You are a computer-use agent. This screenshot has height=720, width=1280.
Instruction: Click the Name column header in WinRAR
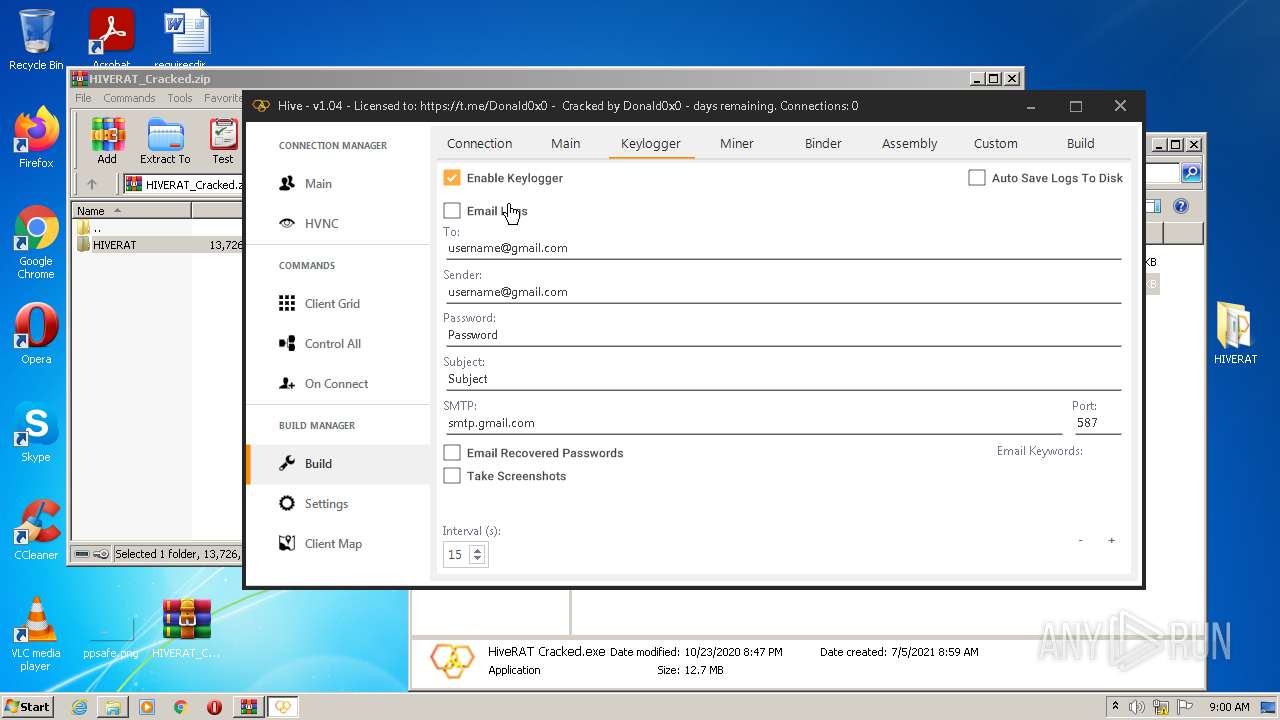[132, 211]
